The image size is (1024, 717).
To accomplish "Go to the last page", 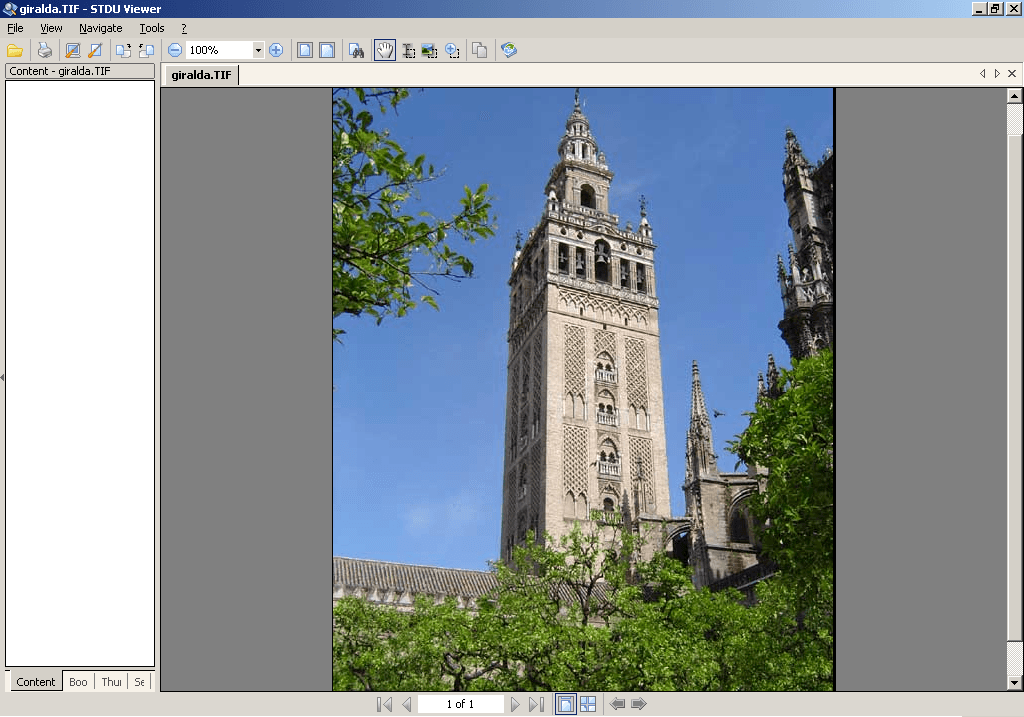I will 538,704.
